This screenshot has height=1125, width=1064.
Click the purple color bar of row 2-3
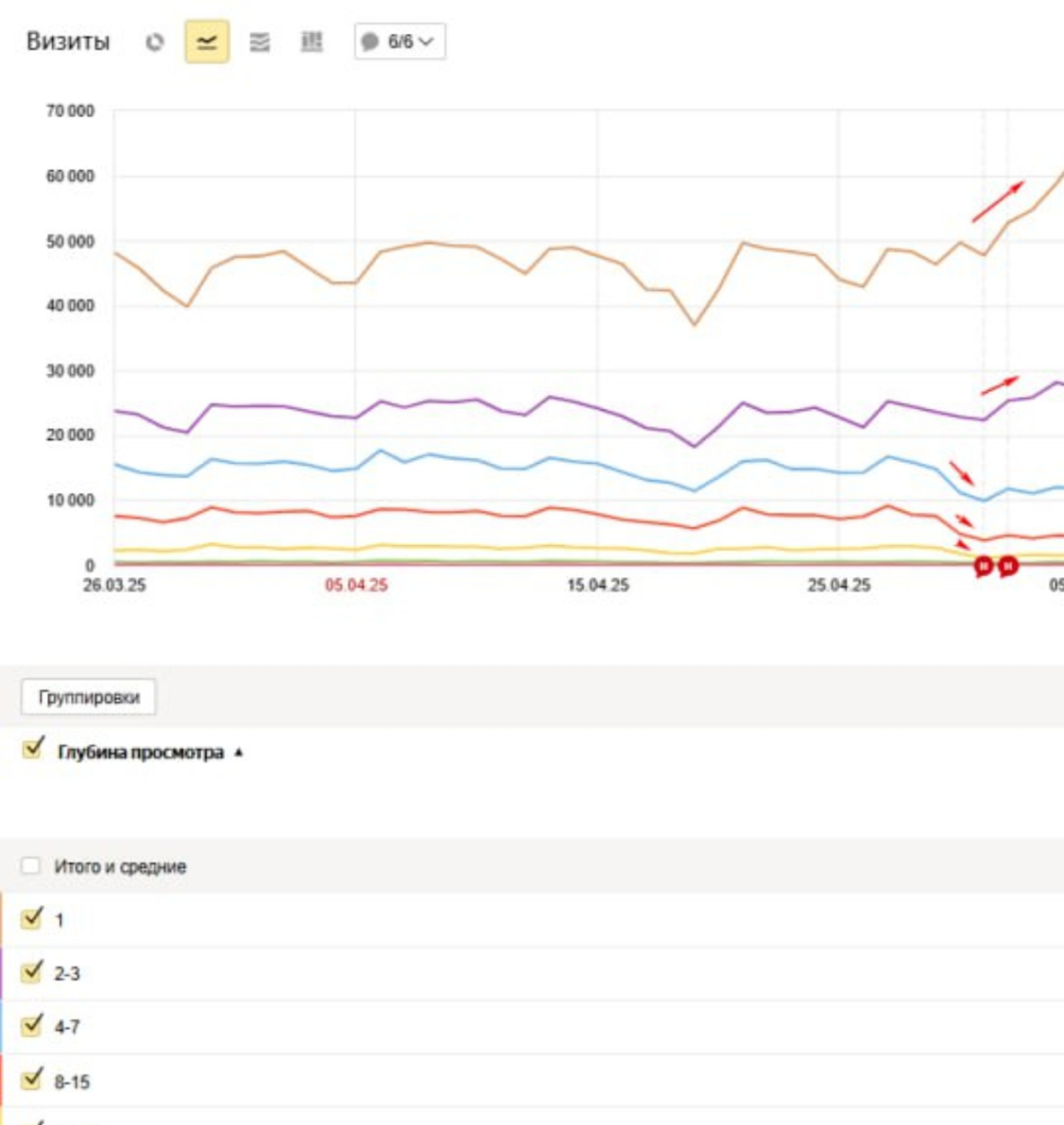[2, 973]
